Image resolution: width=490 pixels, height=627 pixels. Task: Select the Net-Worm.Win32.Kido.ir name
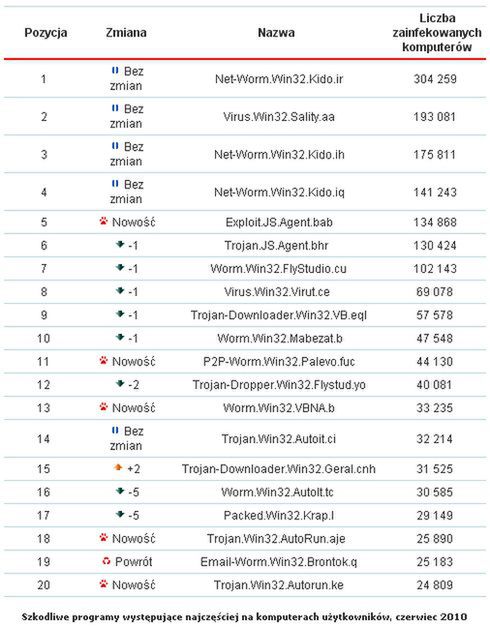tap(279, 79)
